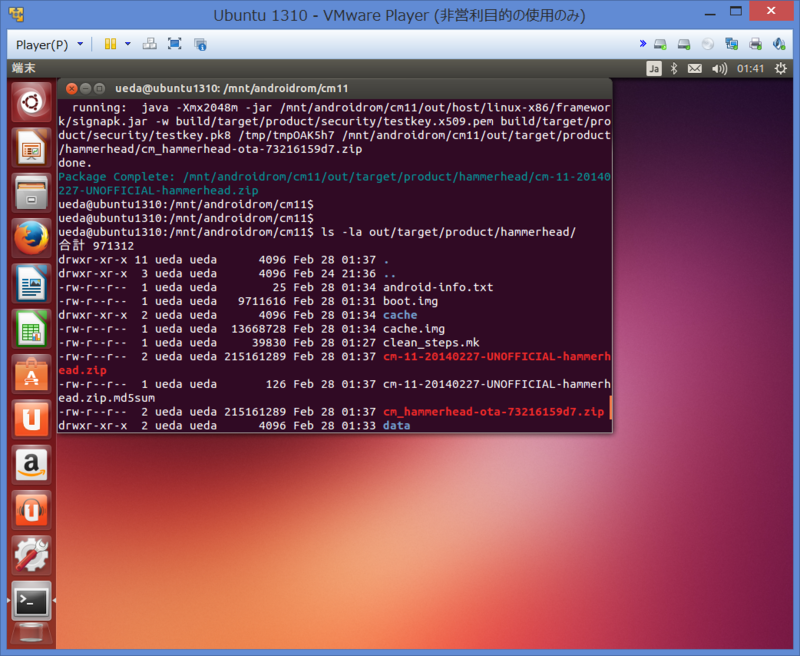Image resolution: width=800 pixels, height=656 pixels.
Task: Click cache directory name in listing
Action: point(400,315)
